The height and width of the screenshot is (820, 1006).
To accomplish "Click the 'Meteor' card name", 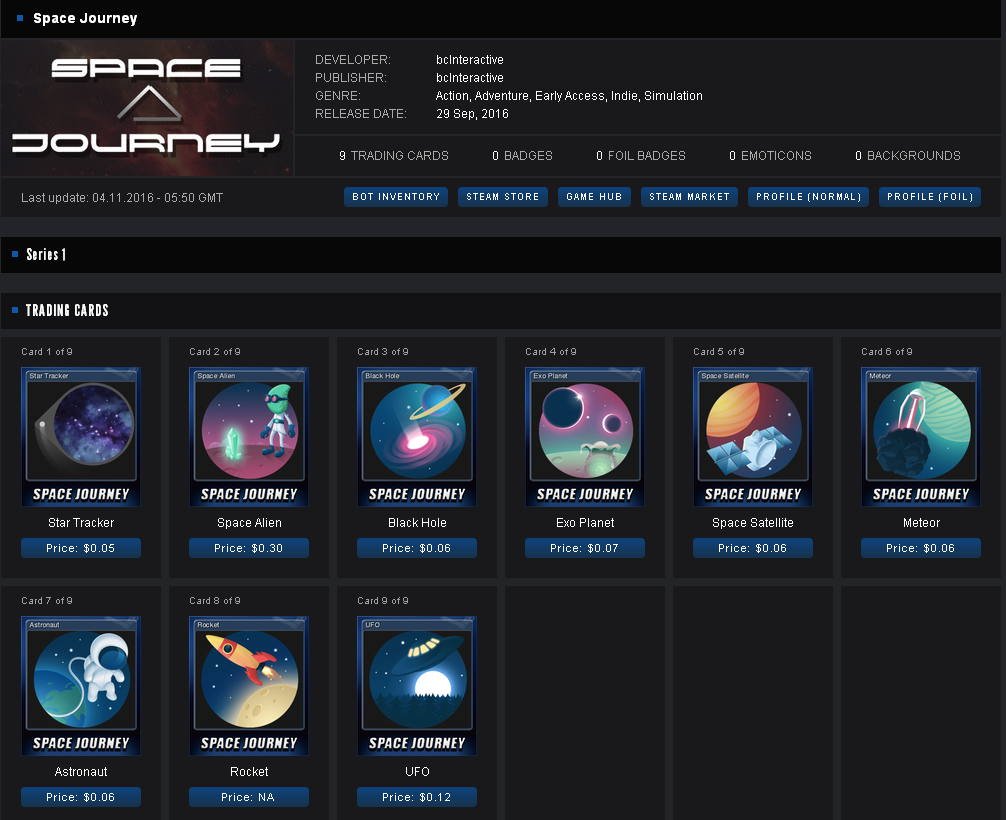I will click(x=921, y=523).
